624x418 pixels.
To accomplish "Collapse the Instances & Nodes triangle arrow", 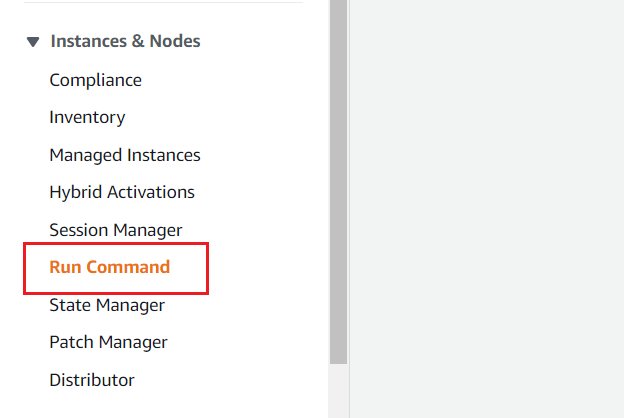I will tap(33, 42).
